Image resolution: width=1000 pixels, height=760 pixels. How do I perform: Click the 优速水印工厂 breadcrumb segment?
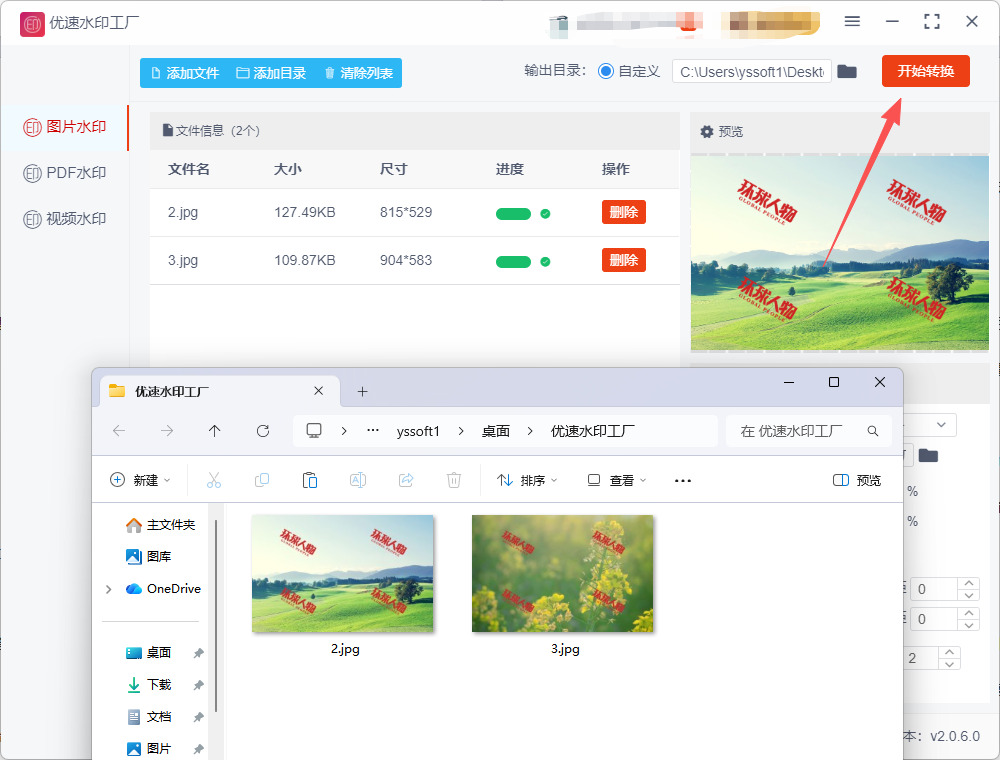pyautogui.click(x=592, y=432)
